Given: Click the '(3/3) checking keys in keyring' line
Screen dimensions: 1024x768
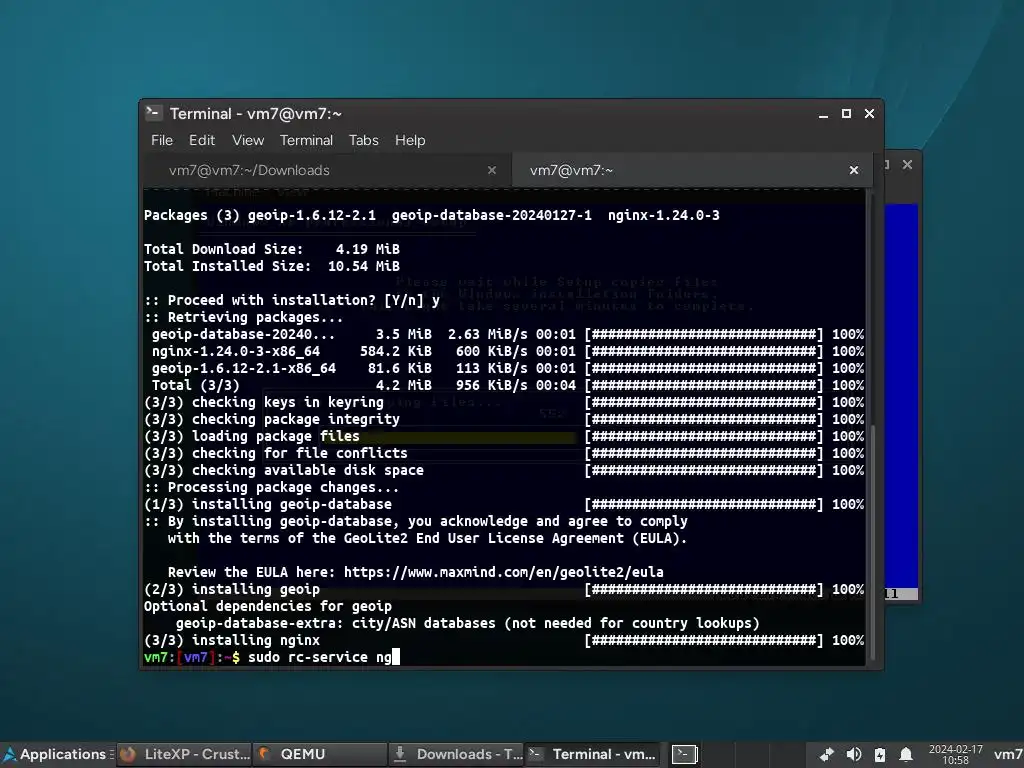Looking at the screenshot, I should [x=504, y=402].
